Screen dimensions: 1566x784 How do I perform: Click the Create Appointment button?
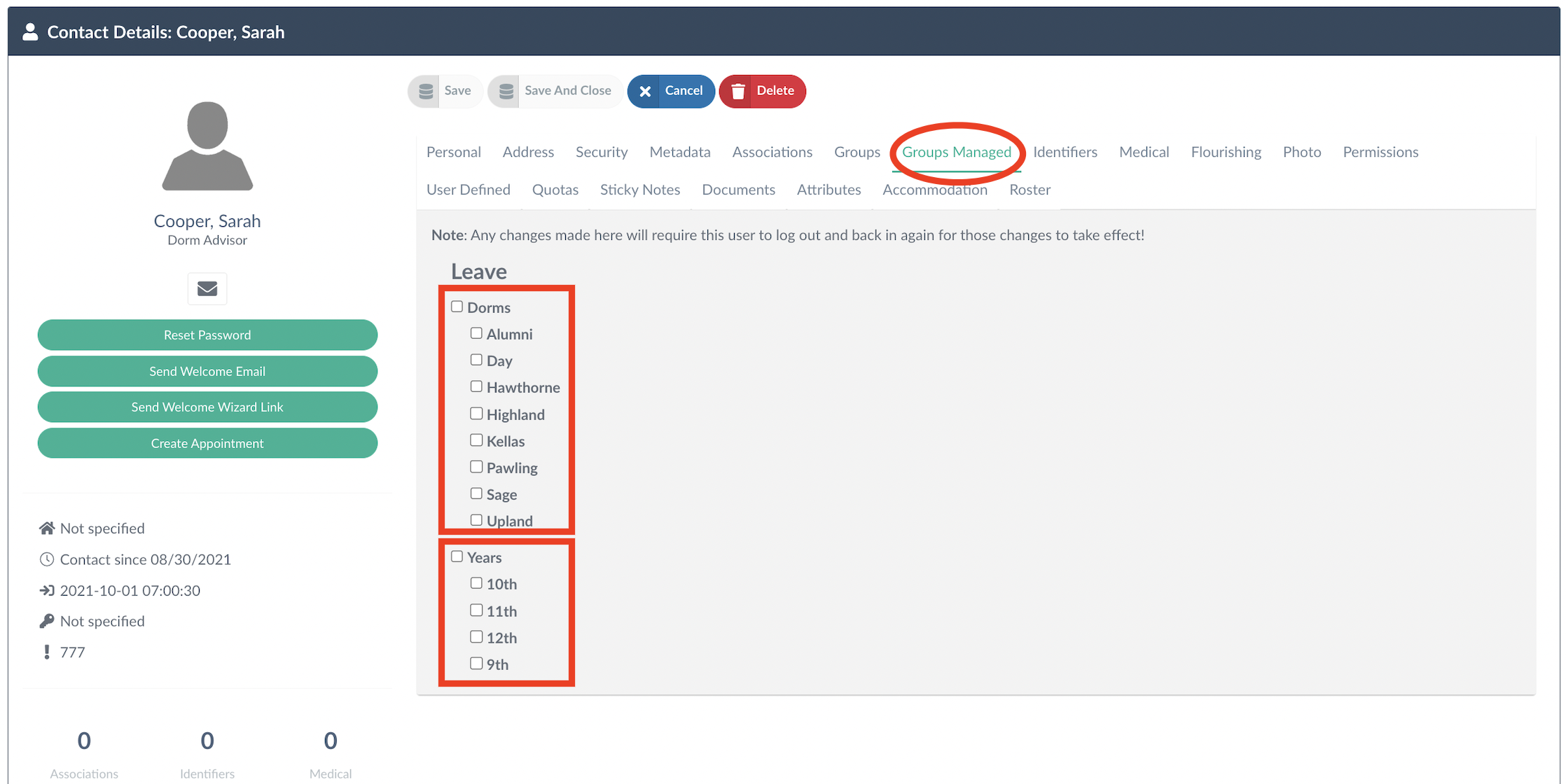coord(207,443)
